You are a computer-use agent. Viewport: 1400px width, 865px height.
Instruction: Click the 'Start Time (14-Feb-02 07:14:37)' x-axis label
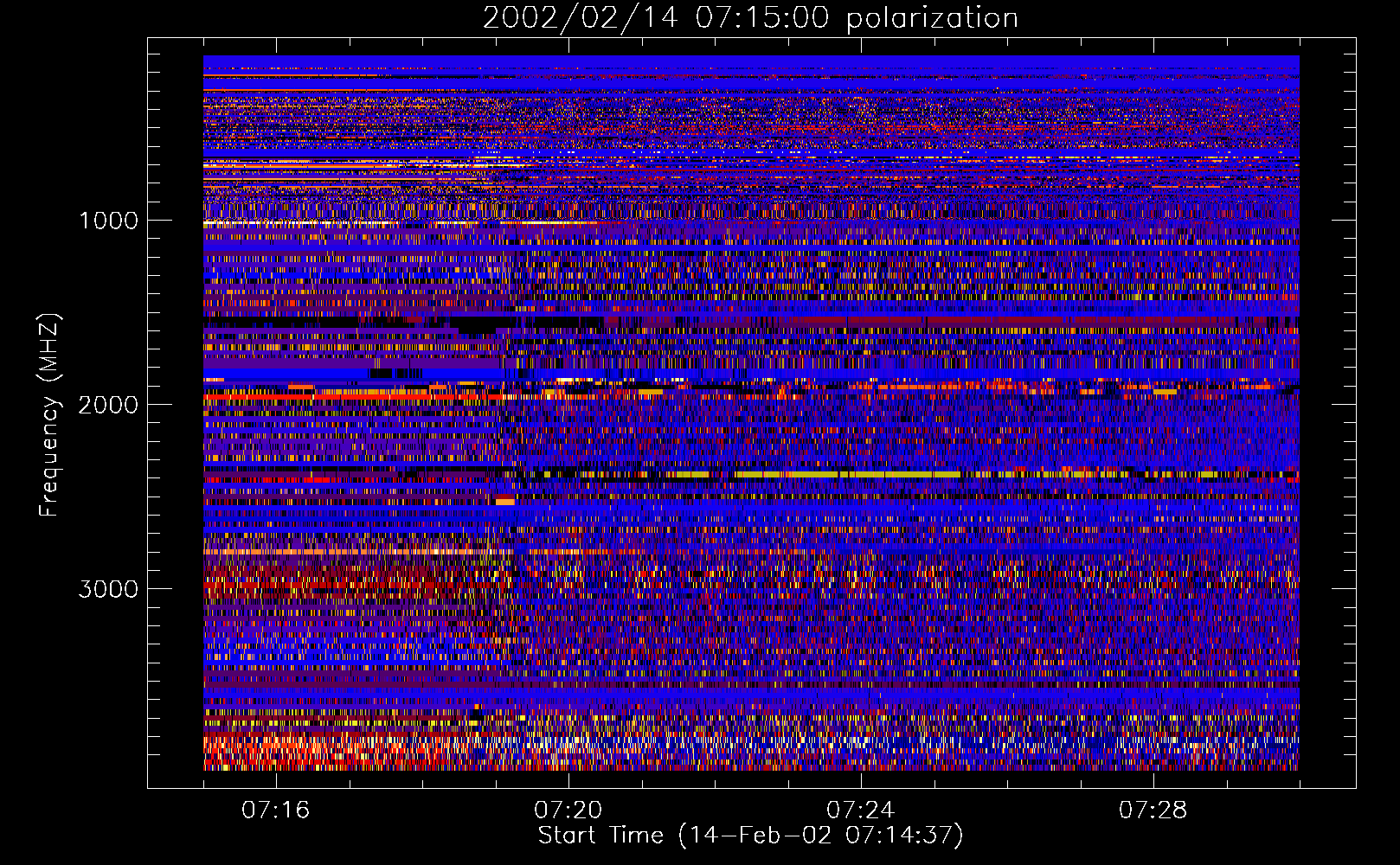(x=750, y=836)
